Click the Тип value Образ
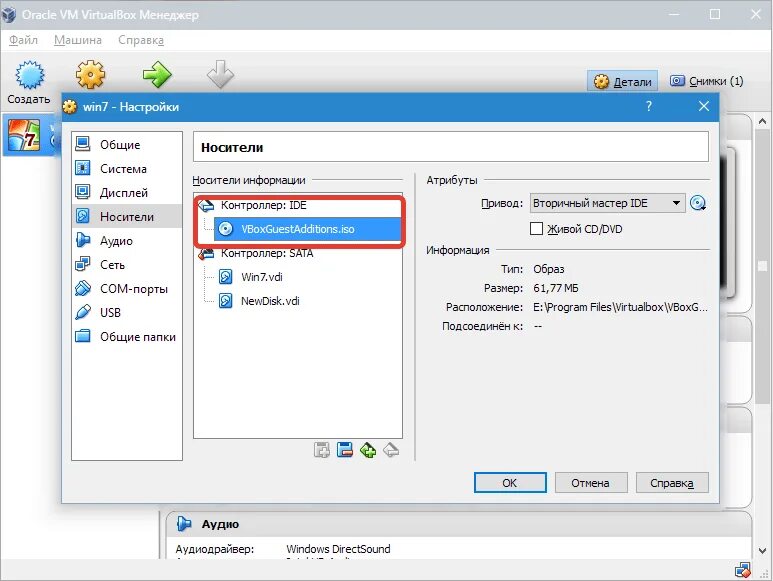Screen dimensions: 773x581 pyautogui.click(x=549, y=269)
